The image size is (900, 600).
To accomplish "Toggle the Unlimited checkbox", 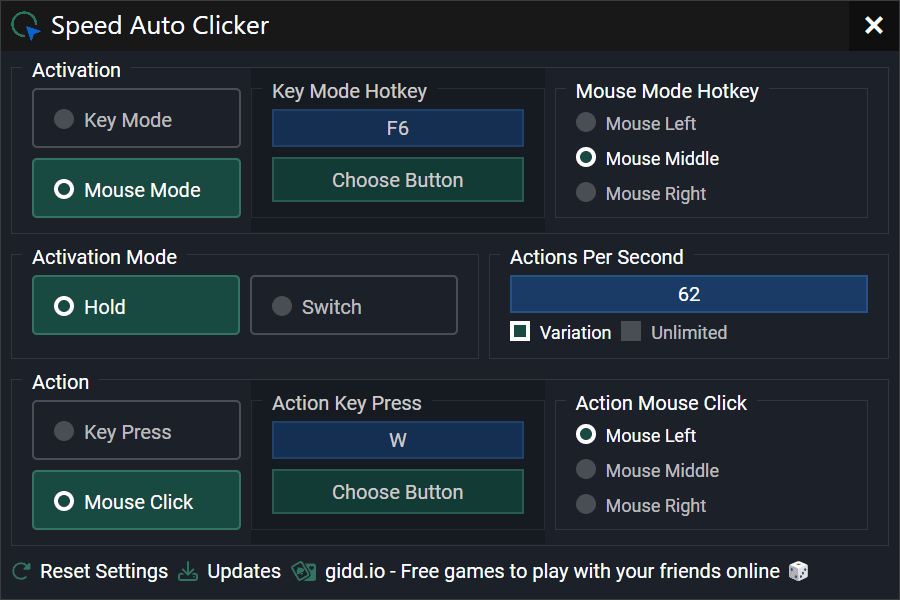I will pos(631,332).
